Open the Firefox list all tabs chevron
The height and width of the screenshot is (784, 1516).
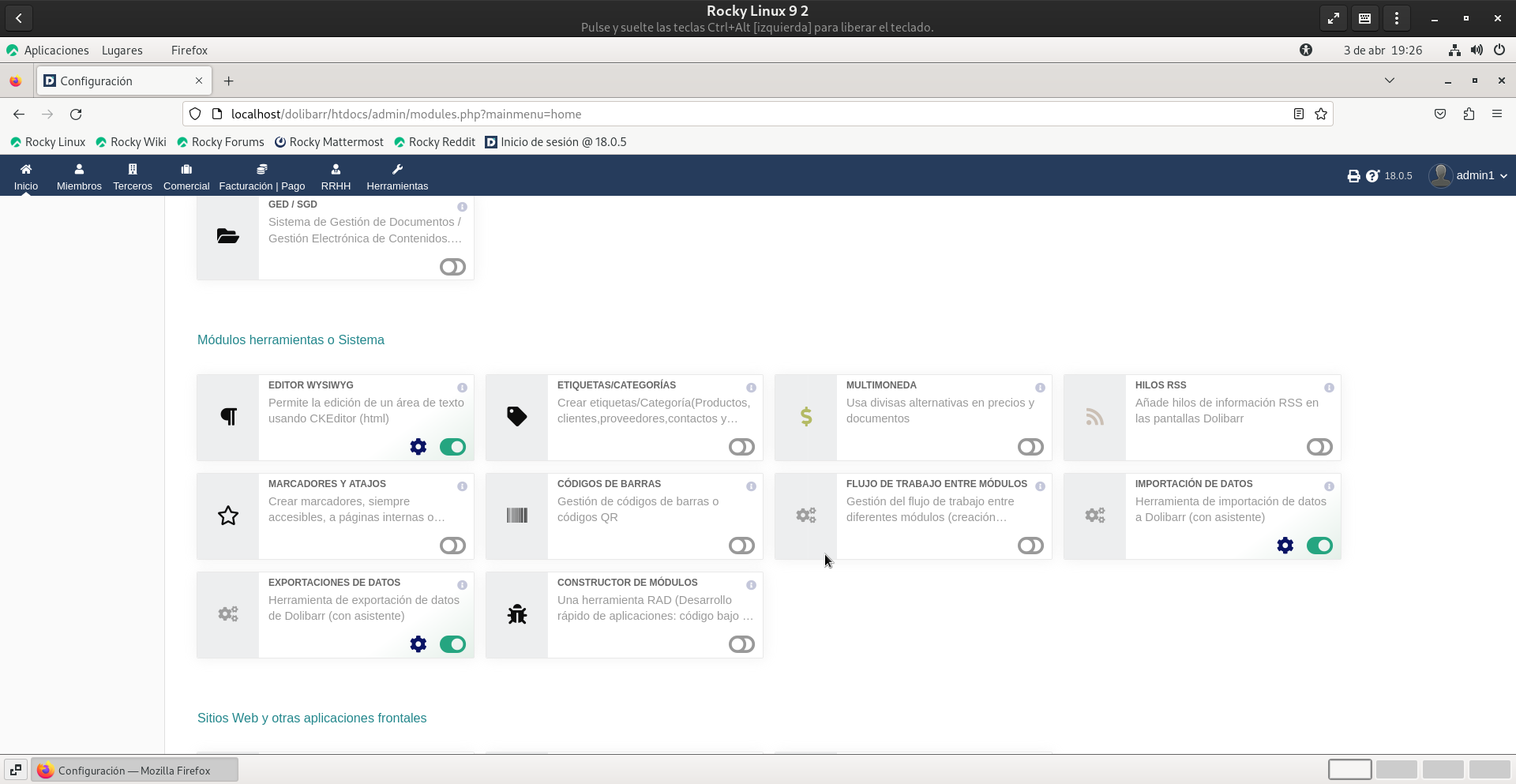click(x=1390, y=81)
